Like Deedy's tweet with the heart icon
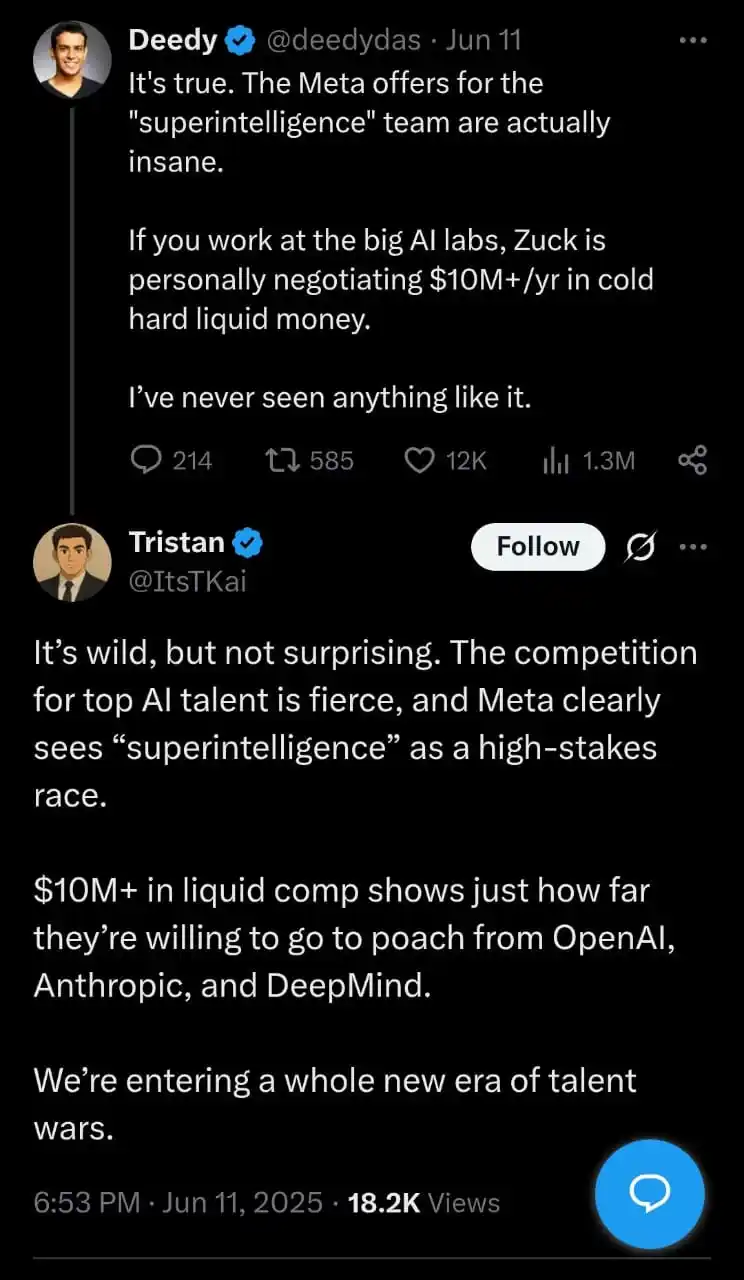744x1280 pixels. click(421, 460)
